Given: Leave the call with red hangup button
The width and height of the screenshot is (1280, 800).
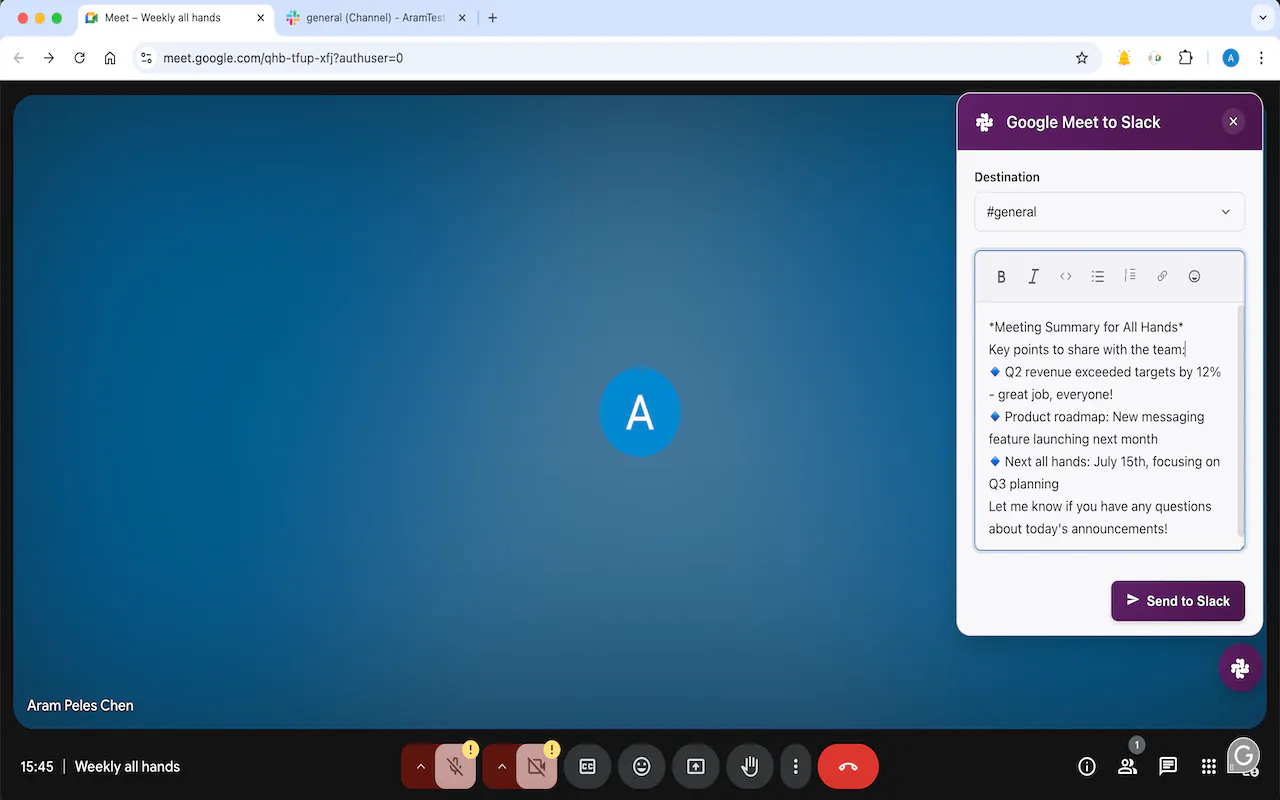Looking at the screenshot, I should pyautogui.click(x=848, y=767).
